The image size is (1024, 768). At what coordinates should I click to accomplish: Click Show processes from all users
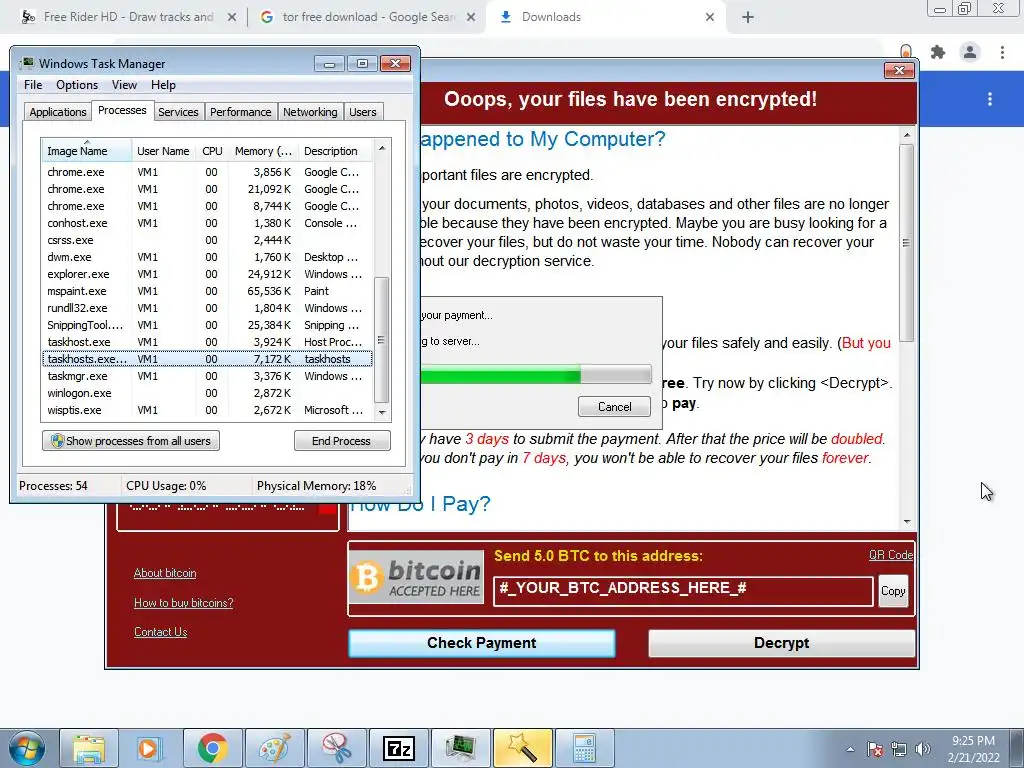131,441
